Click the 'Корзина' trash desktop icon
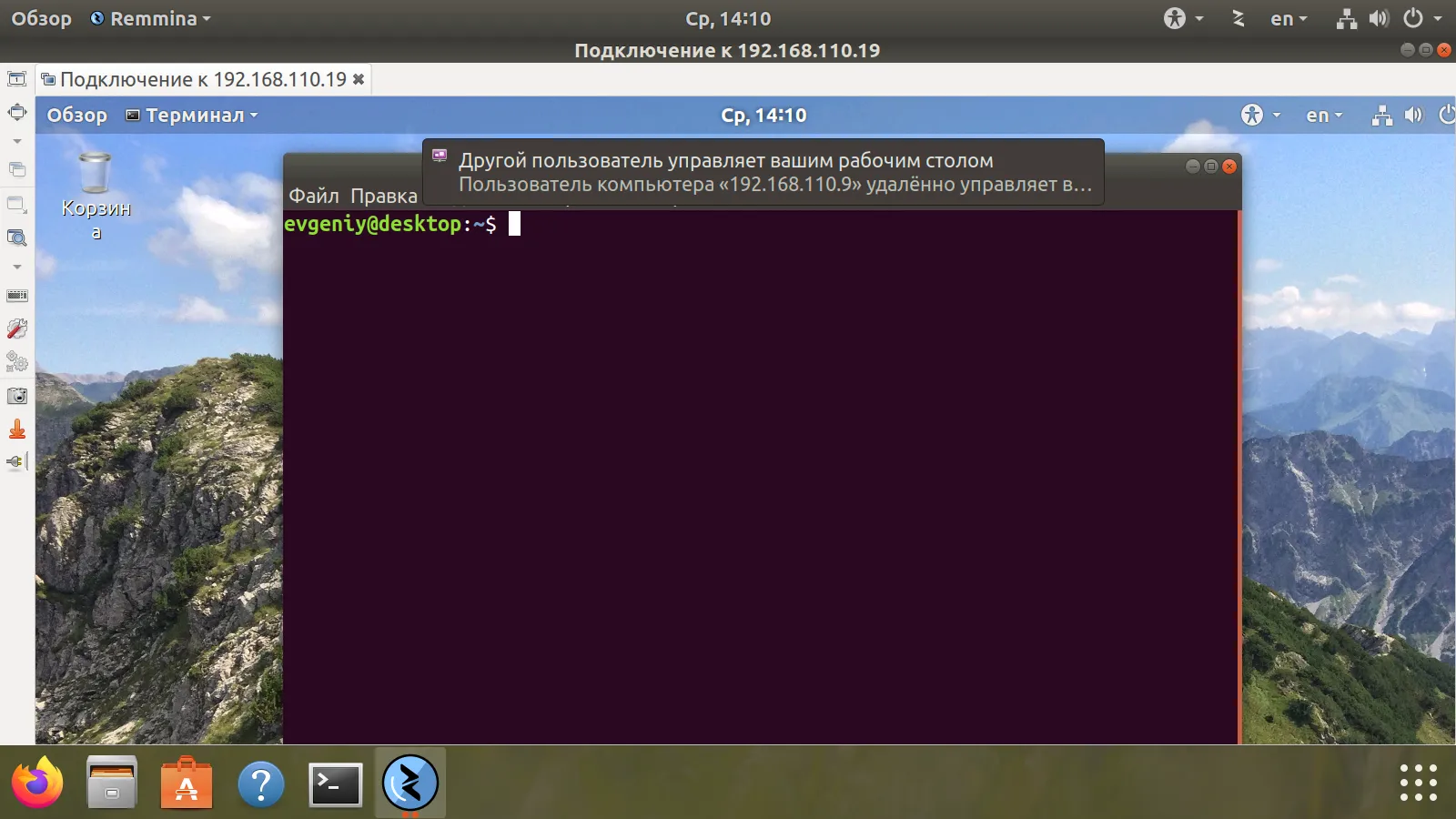1456x819 pixels. click(x=96, y=196)
